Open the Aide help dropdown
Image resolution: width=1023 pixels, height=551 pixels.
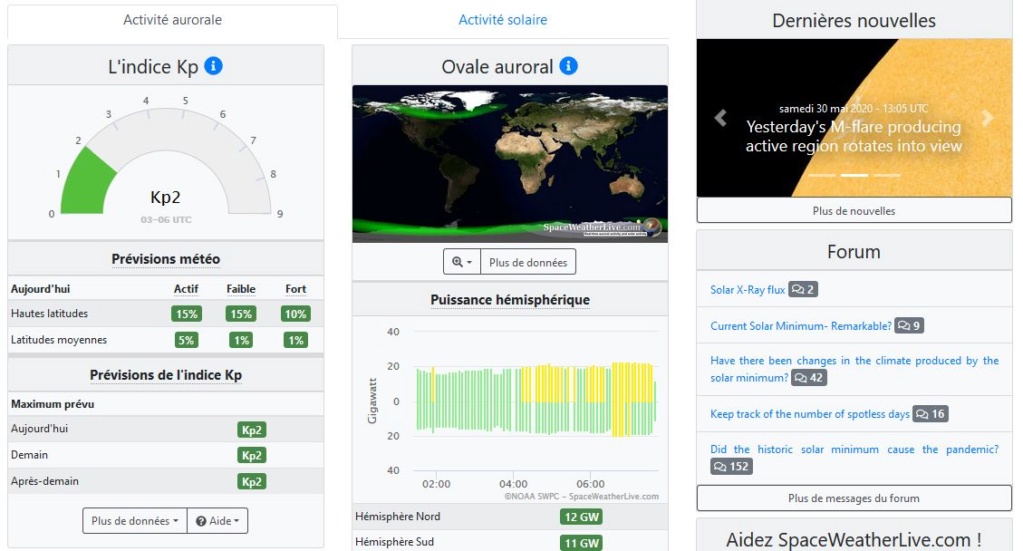point(217,520)
